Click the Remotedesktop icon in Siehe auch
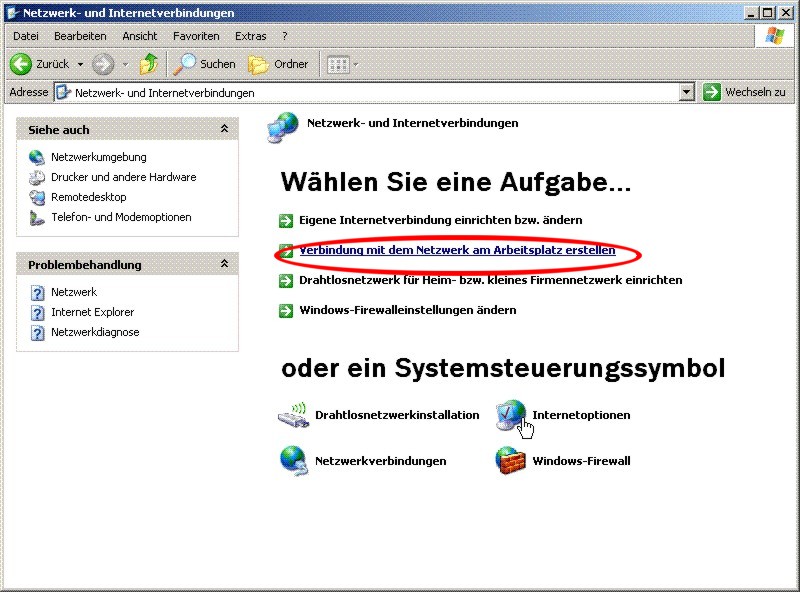Image resolution: width=800 pixels, height=592 pixels. tap(37, 197)
